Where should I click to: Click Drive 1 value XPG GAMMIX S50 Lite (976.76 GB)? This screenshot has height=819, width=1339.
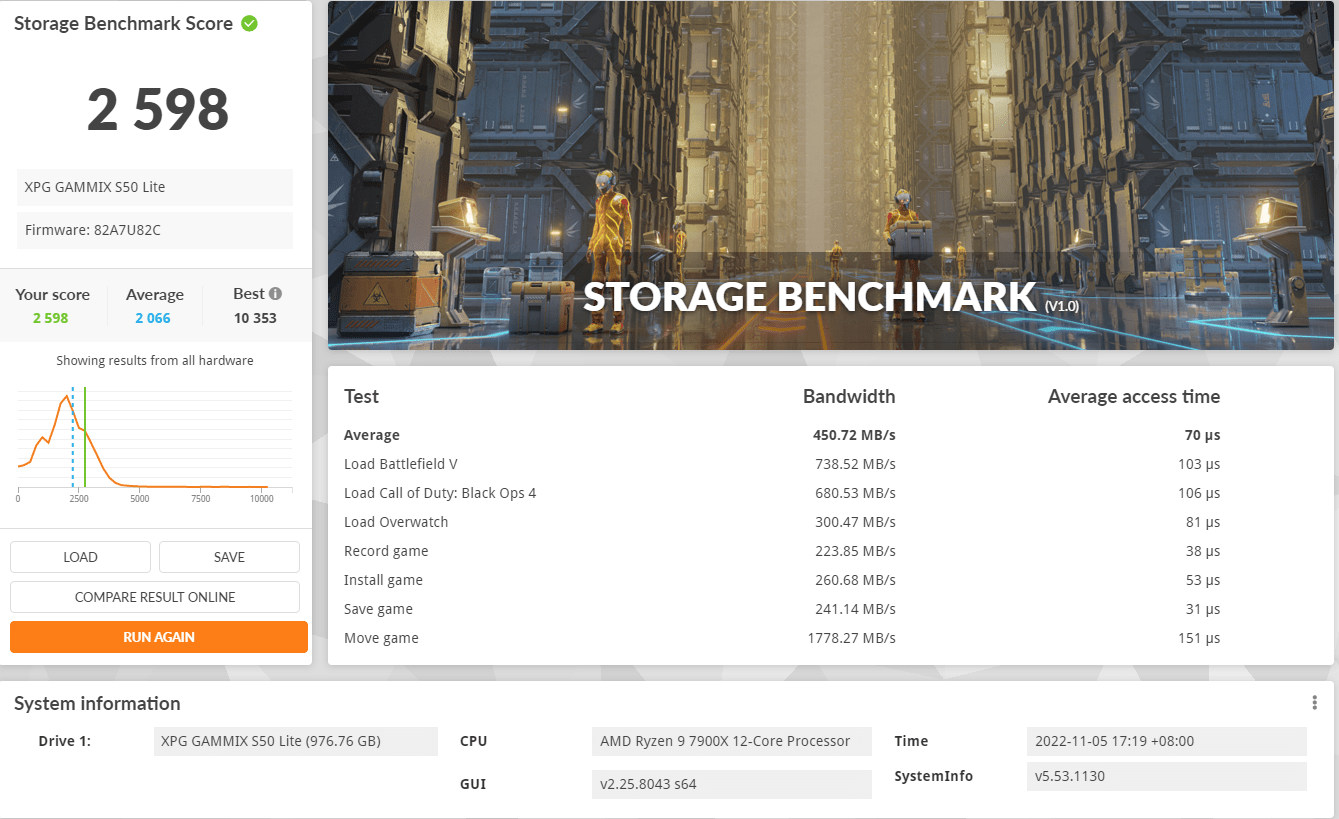[x=296, y=741]
